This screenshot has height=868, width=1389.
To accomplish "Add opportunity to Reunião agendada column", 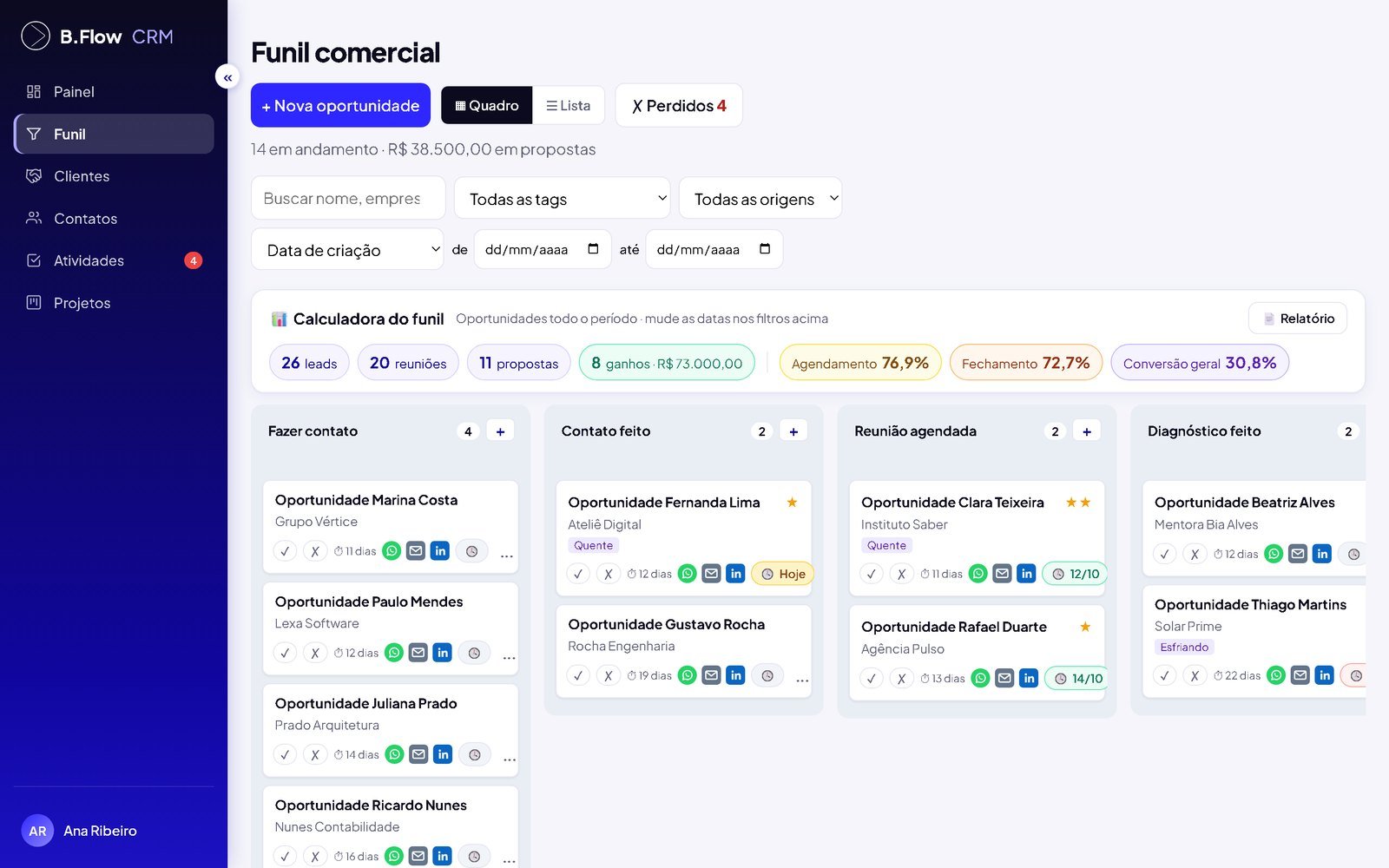I will pos(1087,431).
